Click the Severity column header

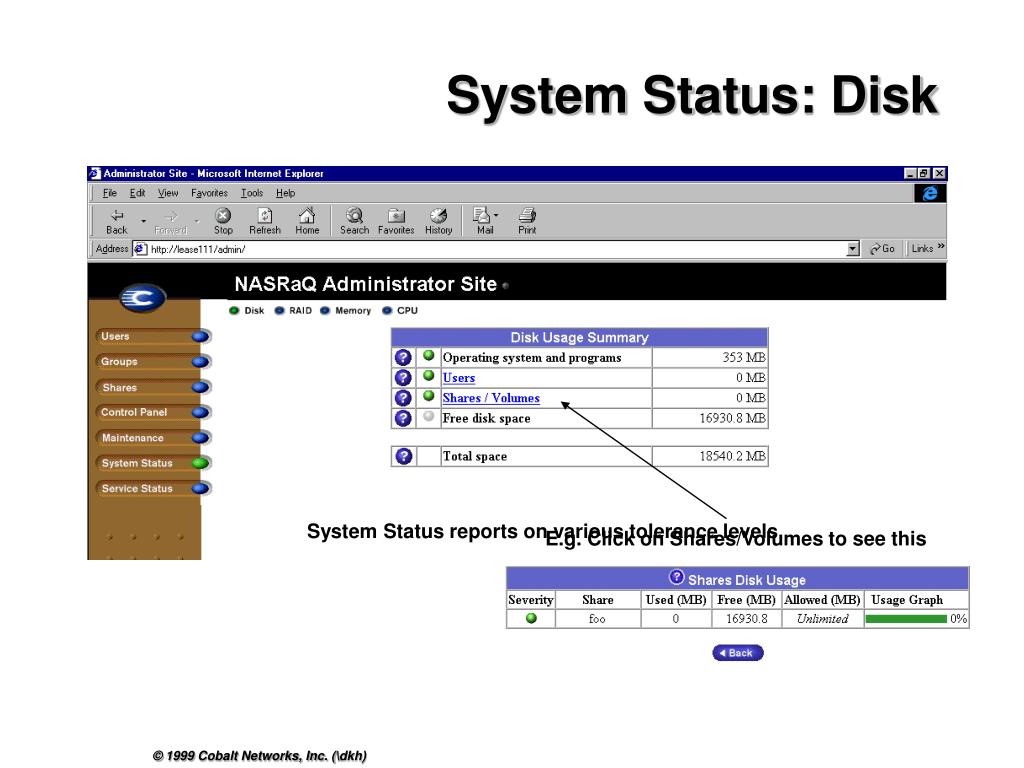530,600
